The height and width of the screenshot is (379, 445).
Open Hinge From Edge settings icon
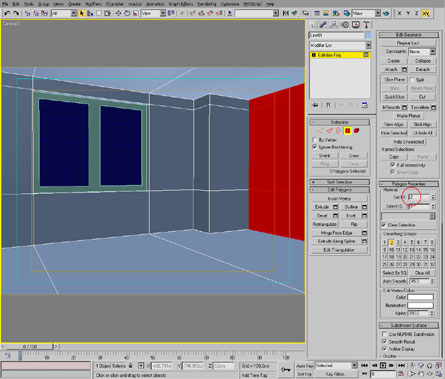364,233
